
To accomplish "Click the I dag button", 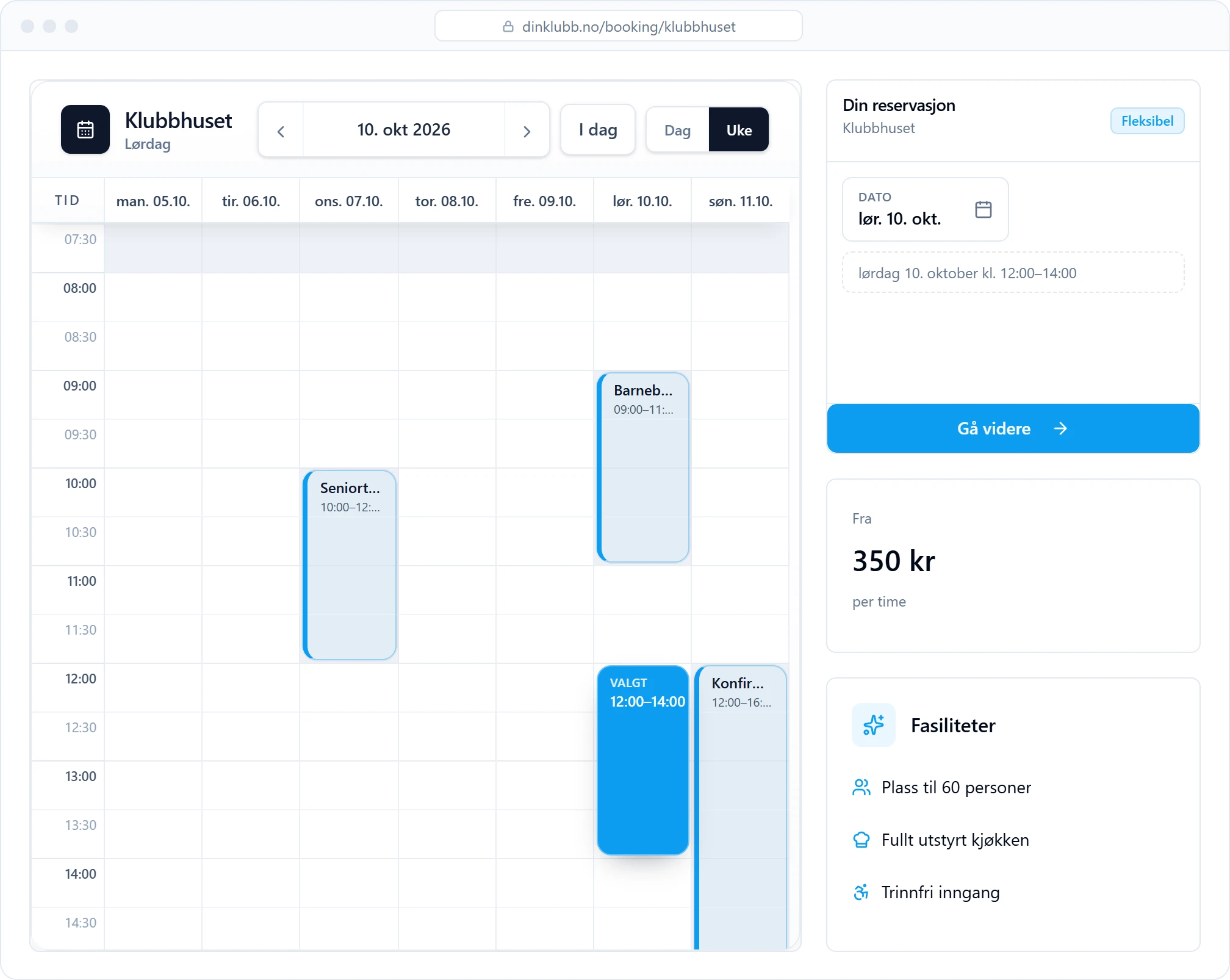I will [598, 130].
